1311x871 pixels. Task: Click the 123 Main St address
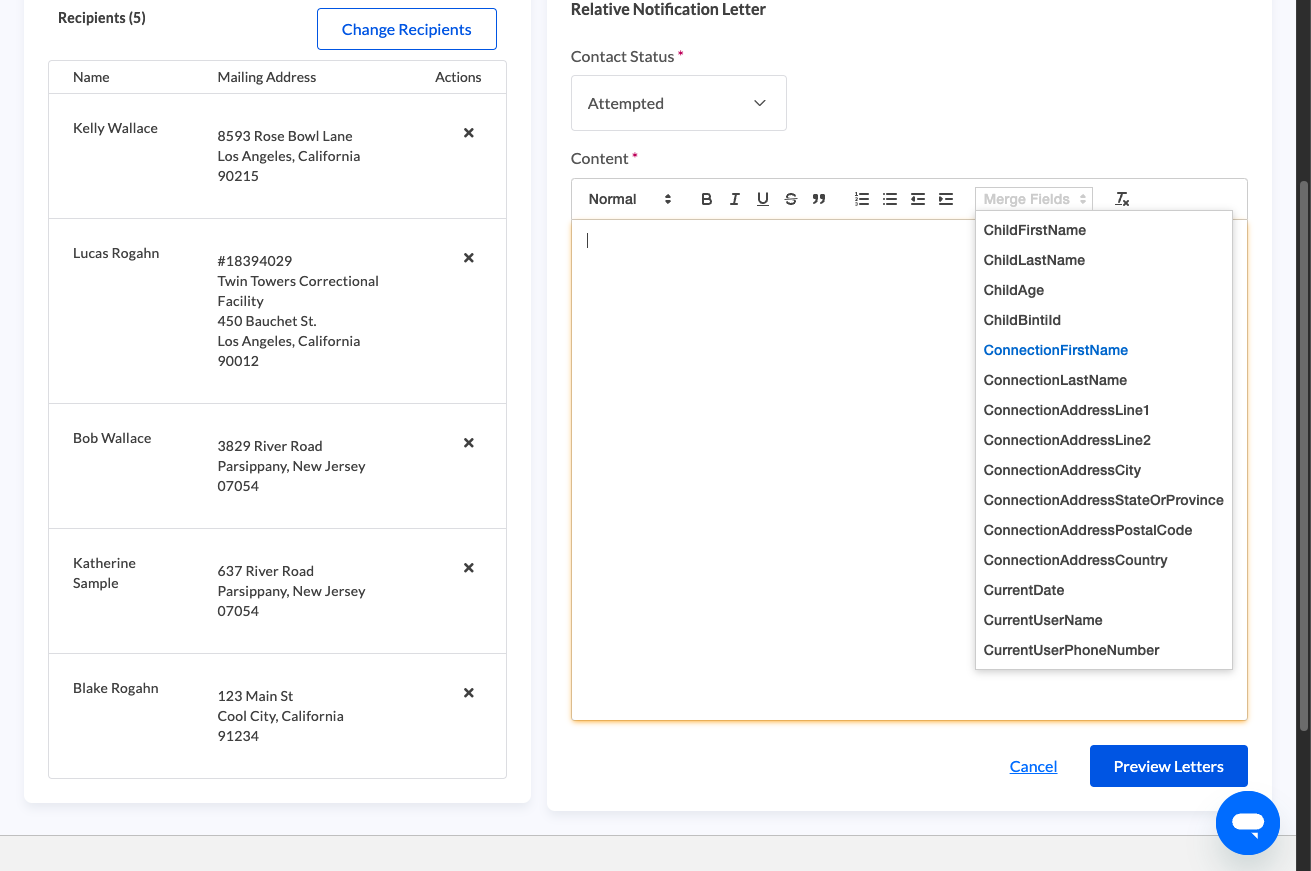tap(280, 716)
